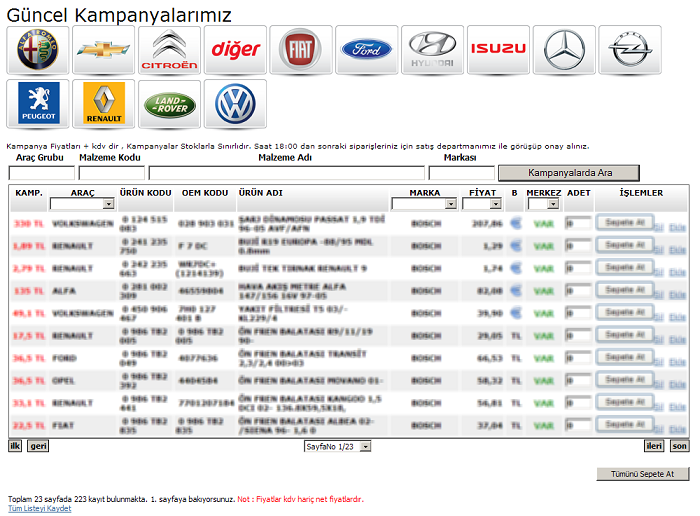Add the 36,5 TL FORD item to cart
700x516 pixels.
coord(625,357)
